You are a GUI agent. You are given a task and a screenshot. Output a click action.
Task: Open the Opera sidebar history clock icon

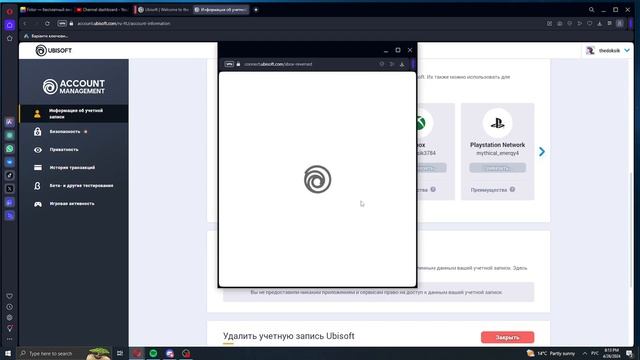pos(9,307)
